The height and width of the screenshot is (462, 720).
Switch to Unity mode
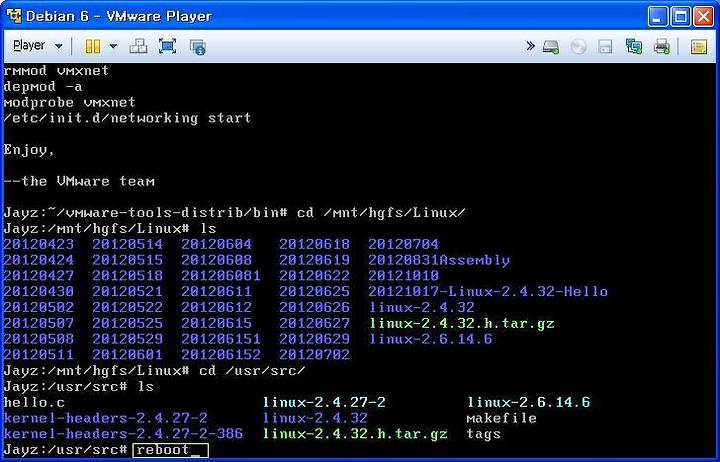[x=197, y=46]
